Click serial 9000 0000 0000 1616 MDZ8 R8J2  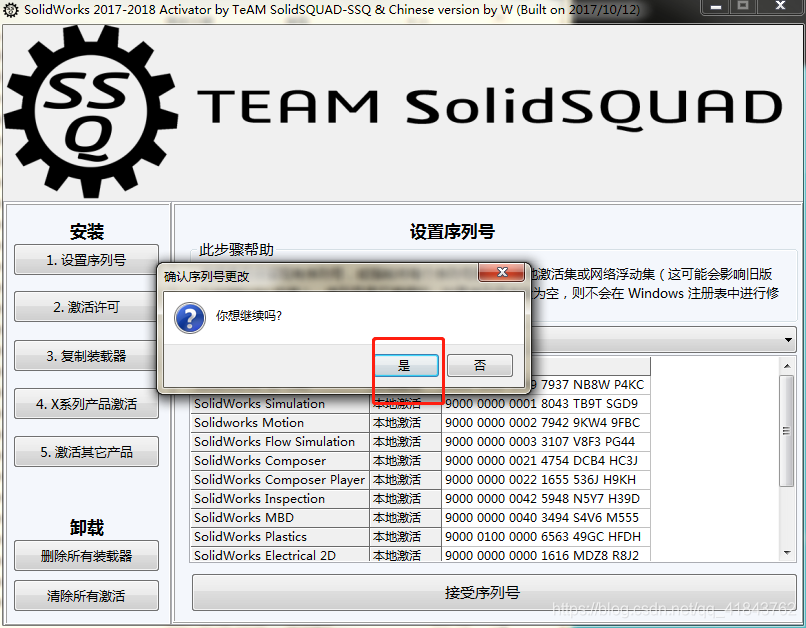546,555
